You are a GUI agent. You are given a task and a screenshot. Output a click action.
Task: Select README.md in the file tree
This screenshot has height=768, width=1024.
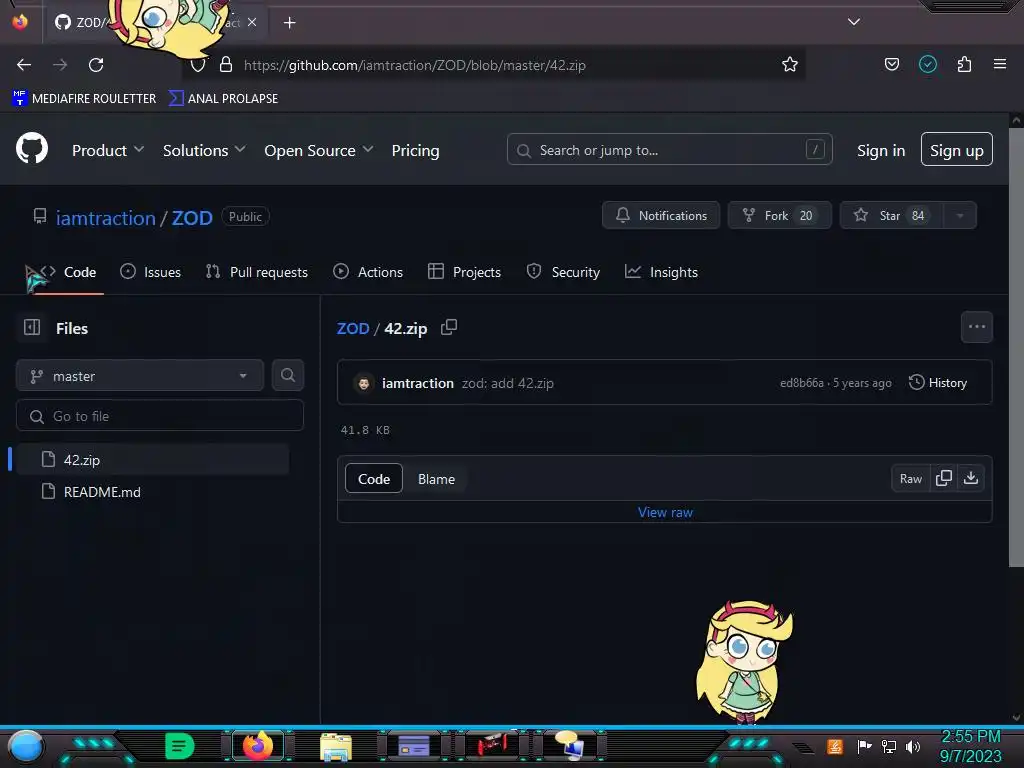click(x=152, y=491)
